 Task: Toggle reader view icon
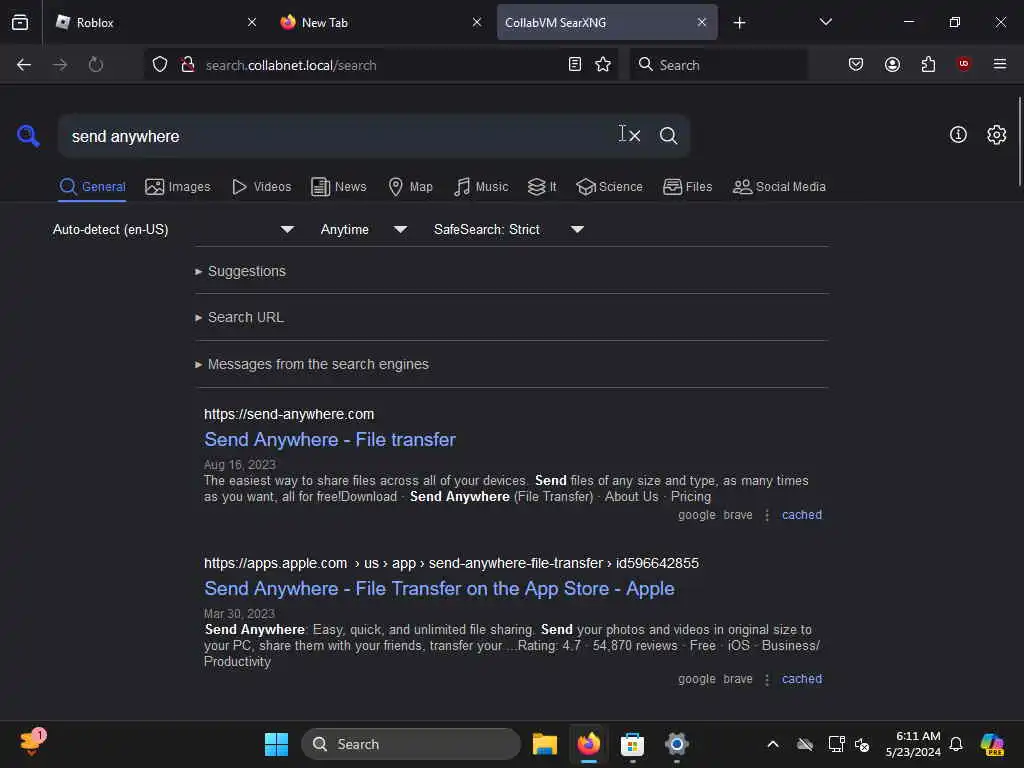coord(575,64)
